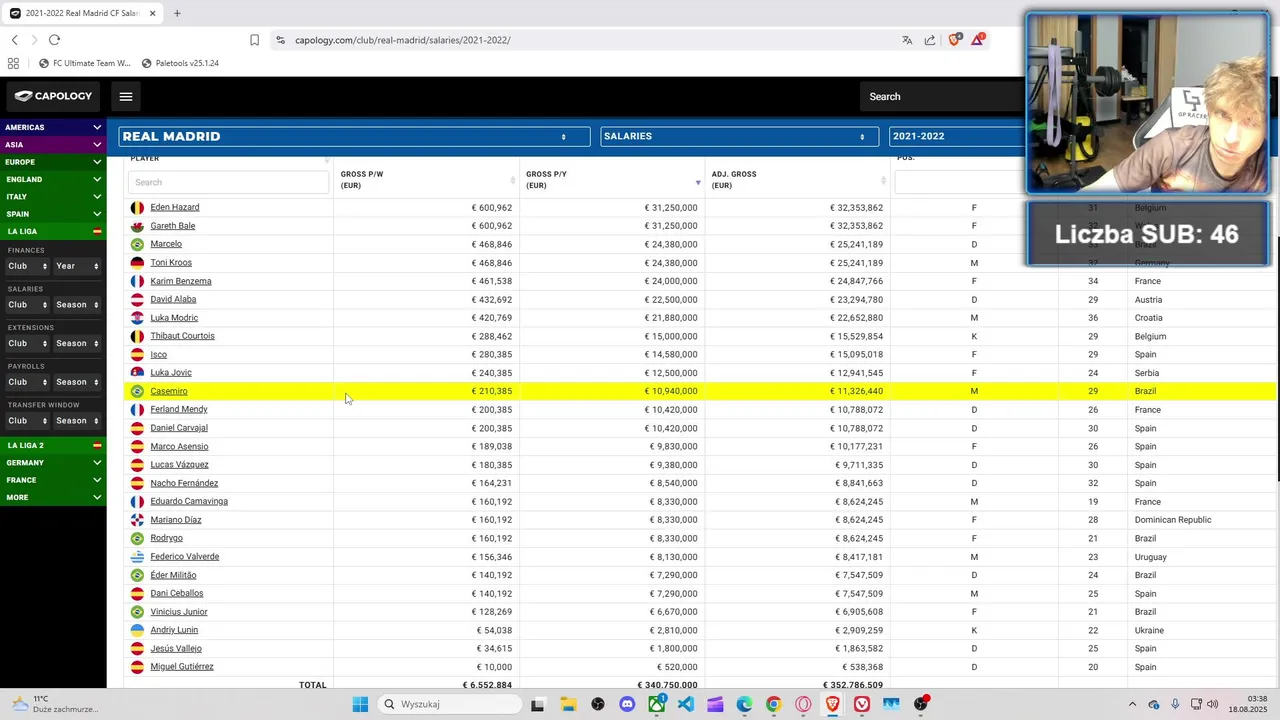1280x720 pixels.
Task: Open the Eden Hazard player link
Action: 175,207
